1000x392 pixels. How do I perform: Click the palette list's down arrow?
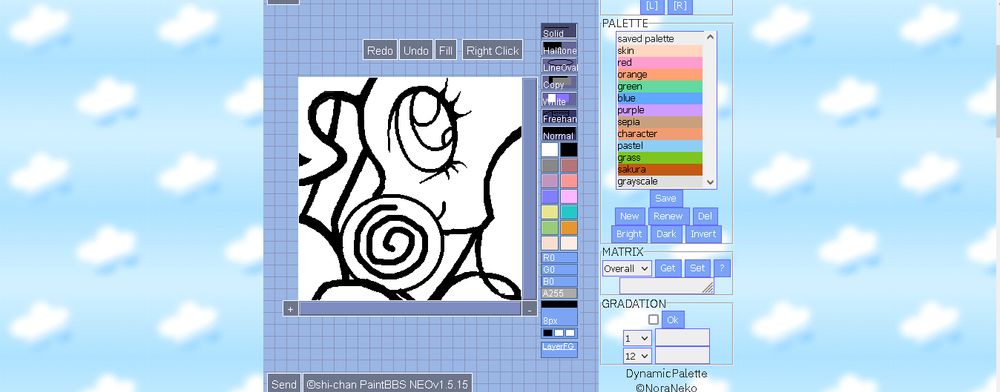(710, 182)
